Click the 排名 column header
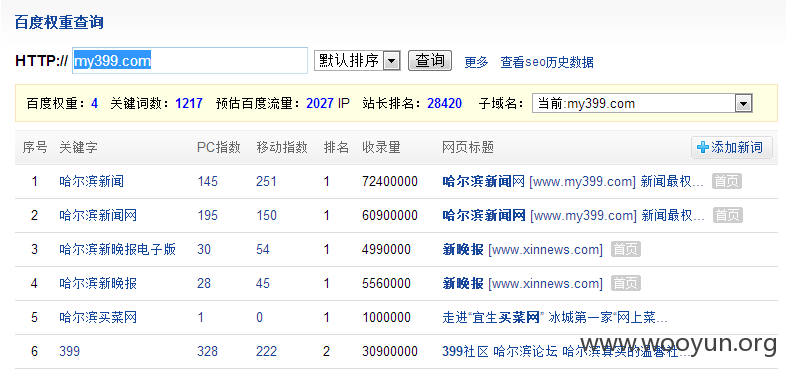786x372 pixels. [x=336, y=147]
